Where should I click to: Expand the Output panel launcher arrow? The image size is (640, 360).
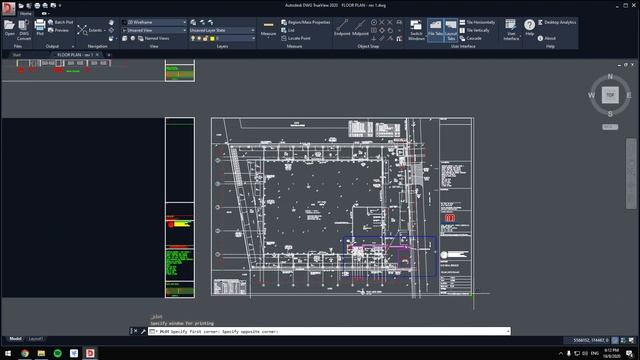pyautogui.click(x=73, y=46)
